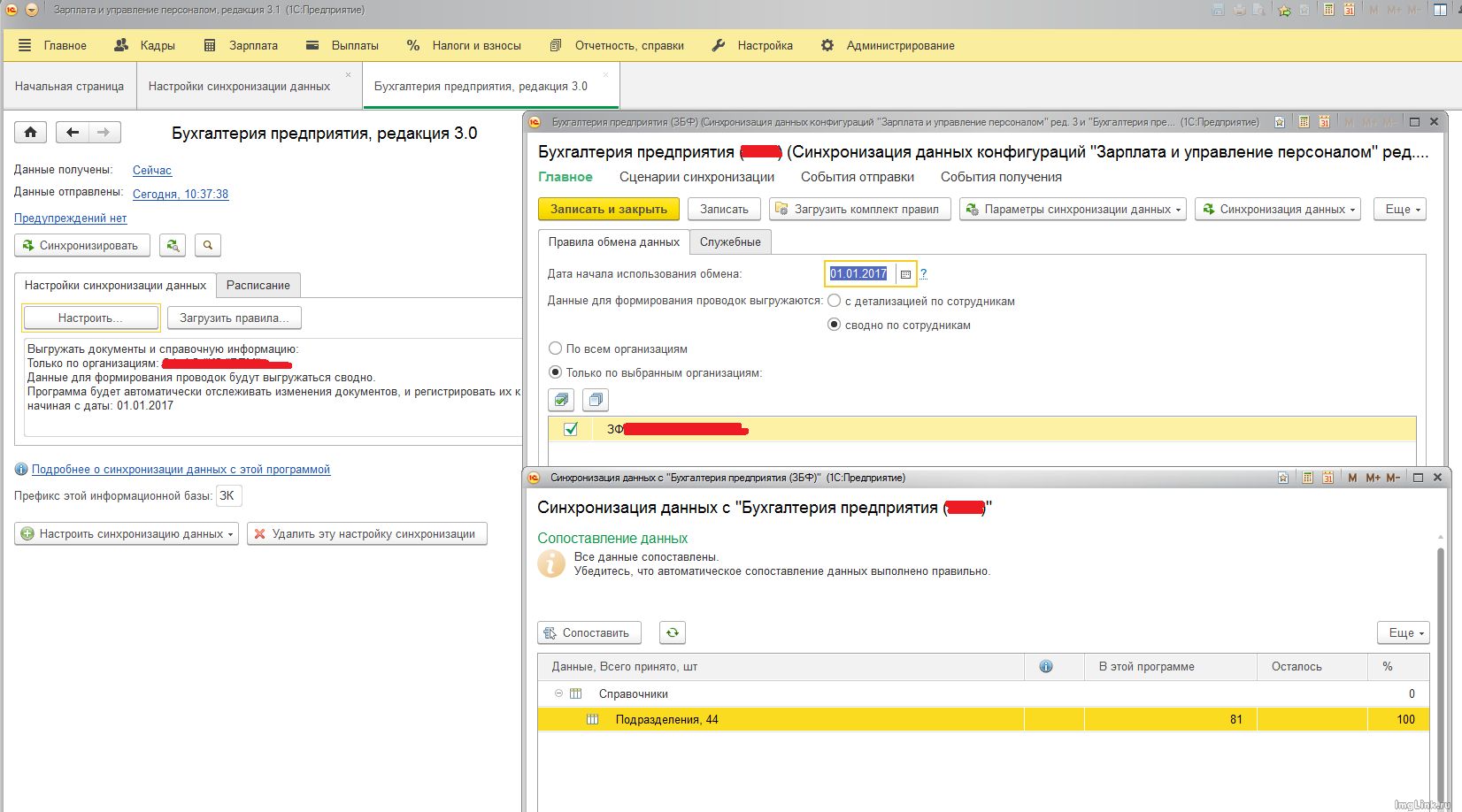1462x812 pixels.
Task: Click the M+ memory icon in Синхронизация данных window
Action: (1373, 478)
